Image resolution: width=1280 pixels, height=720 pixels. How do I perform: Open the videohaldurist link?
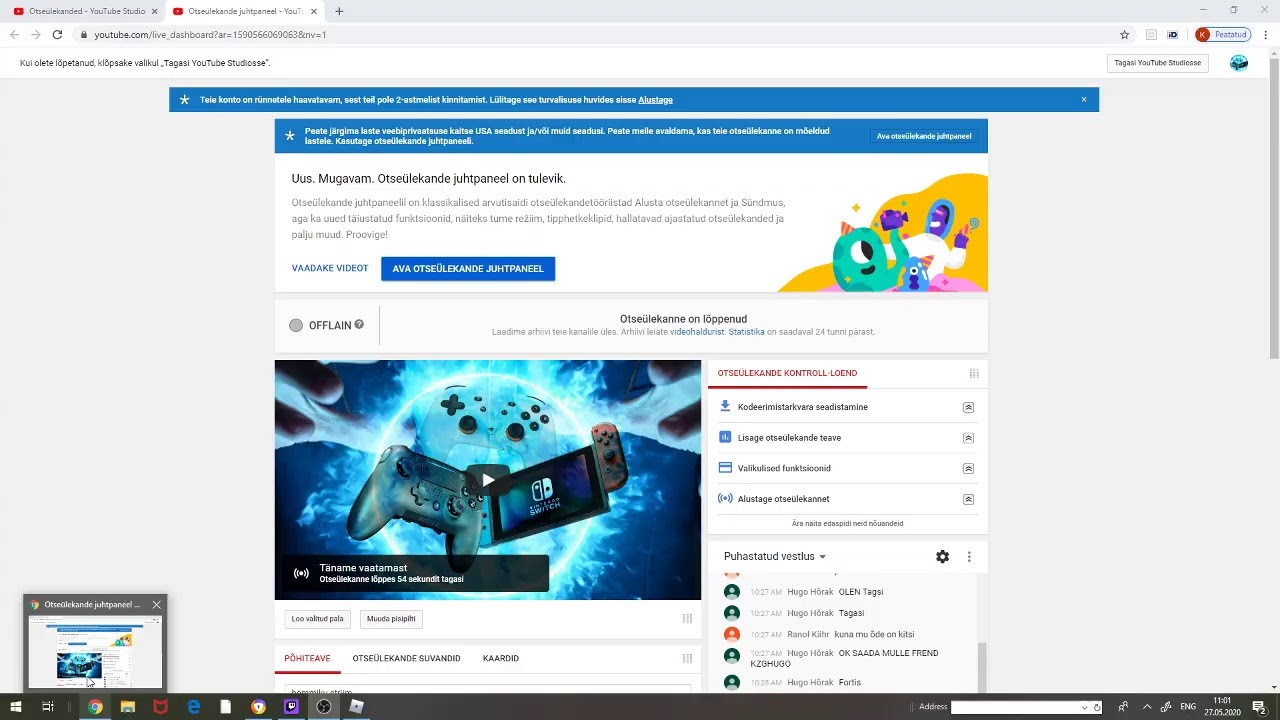pos(697,332)
